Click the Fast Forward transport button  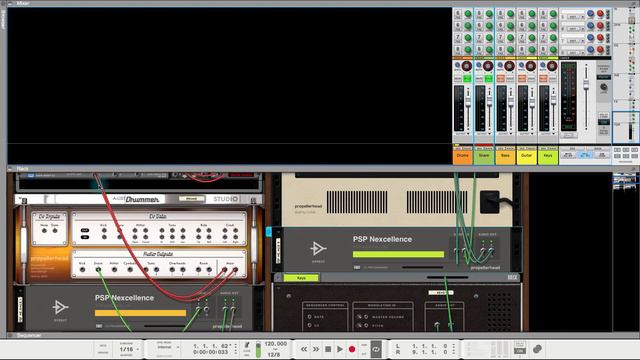point(316,349)
